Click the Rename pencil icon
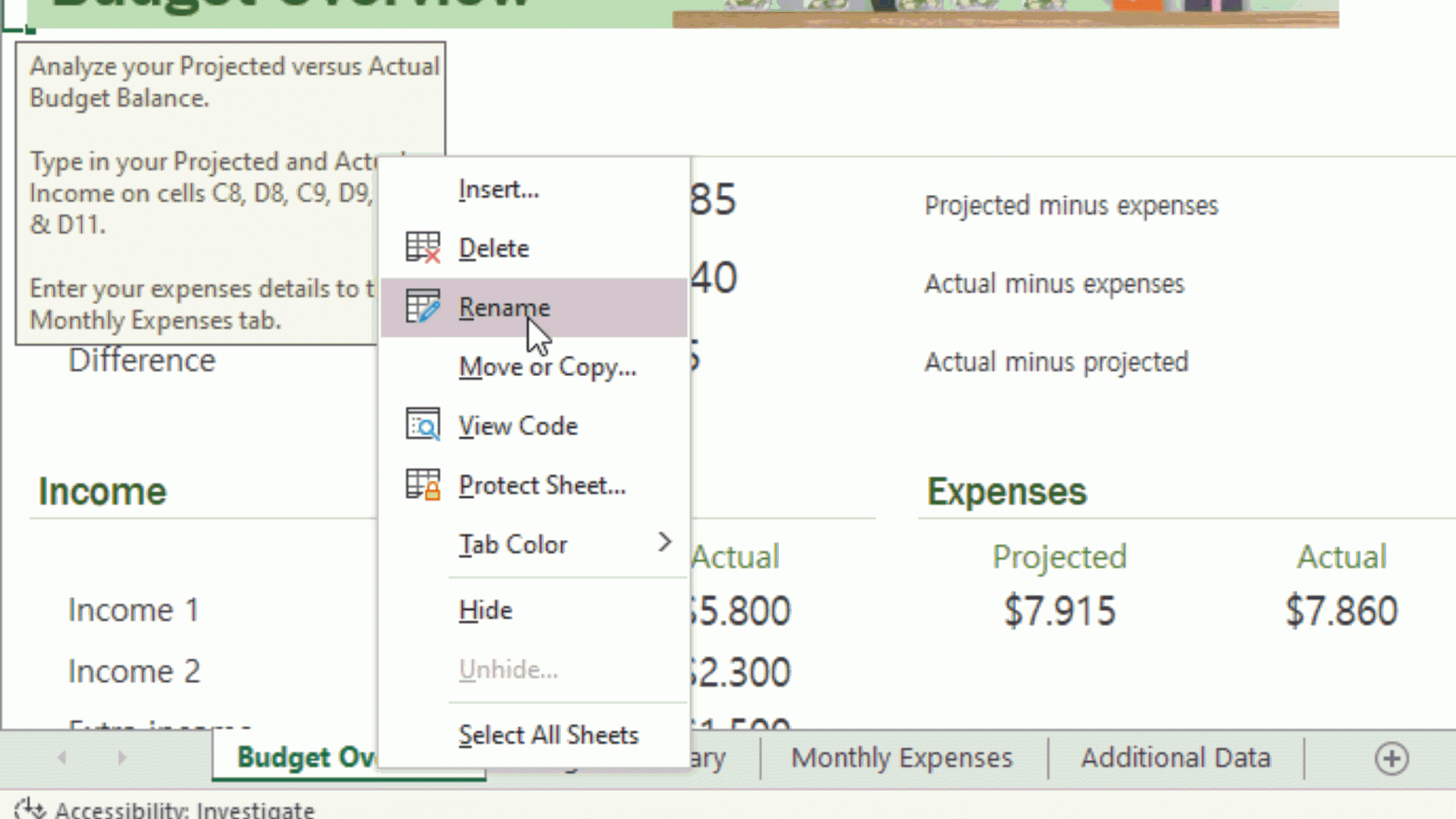Screen dimensions: 1456x819 click(x=422, y=306)
